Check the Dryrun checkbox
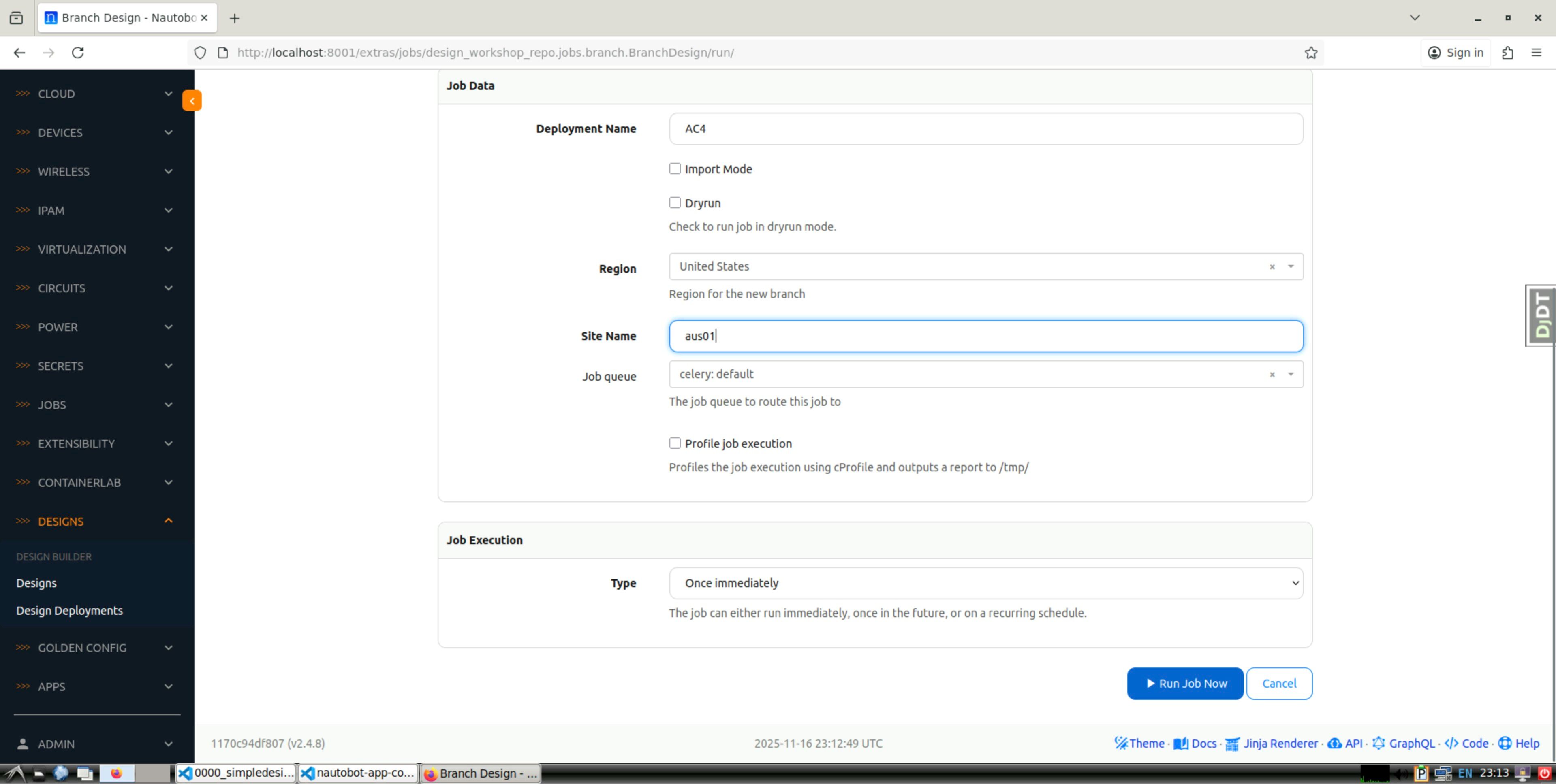1556x784 pixels. (x=675, y=203)
